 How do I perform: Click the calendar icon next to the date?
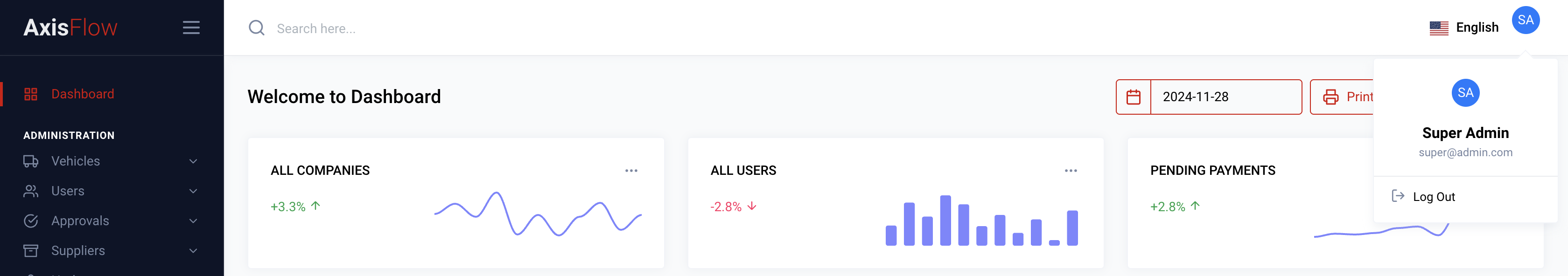click(1134, 96)
